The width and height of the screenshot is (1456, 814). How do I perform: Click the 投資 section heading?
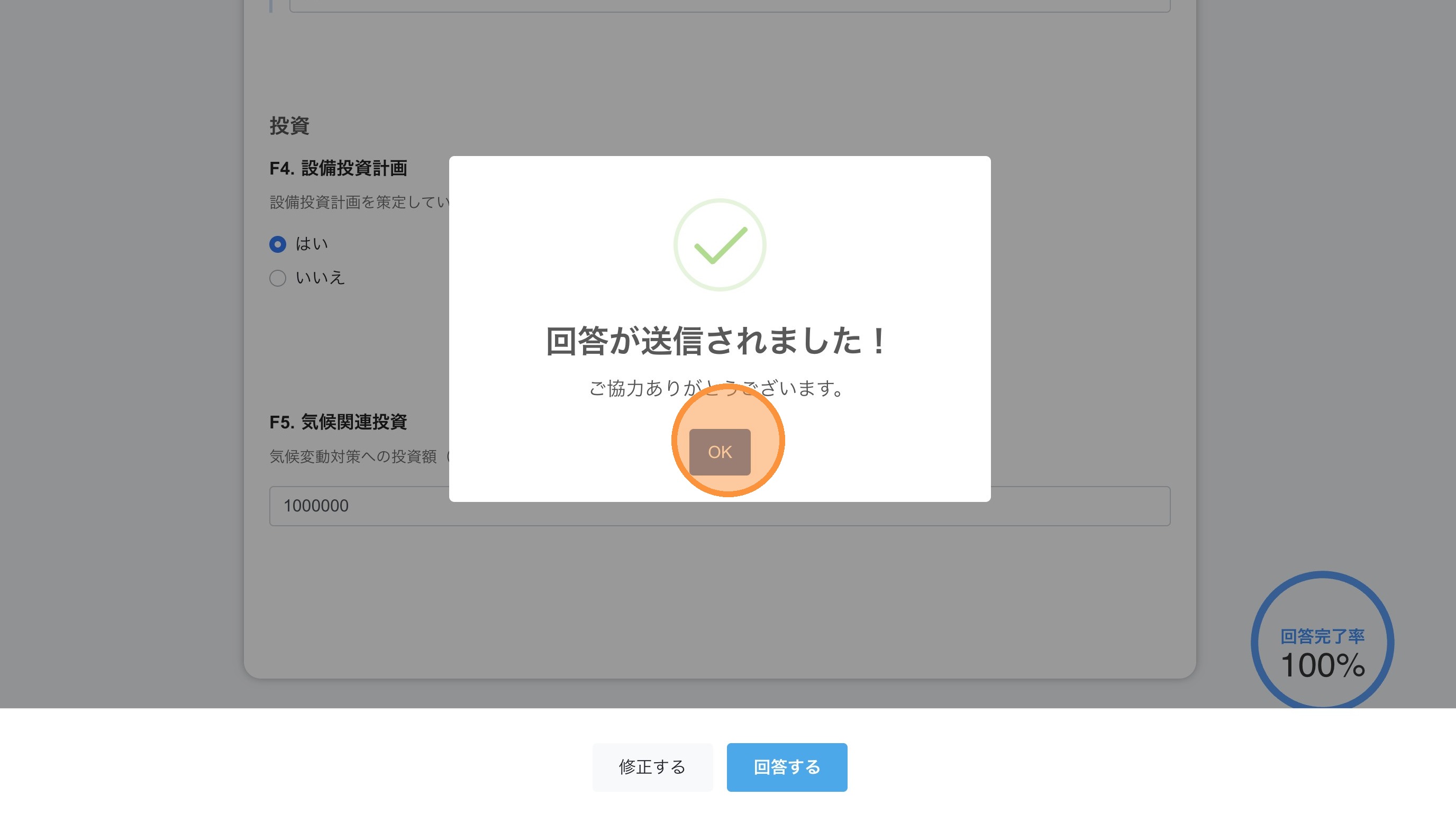coord(289,125)
